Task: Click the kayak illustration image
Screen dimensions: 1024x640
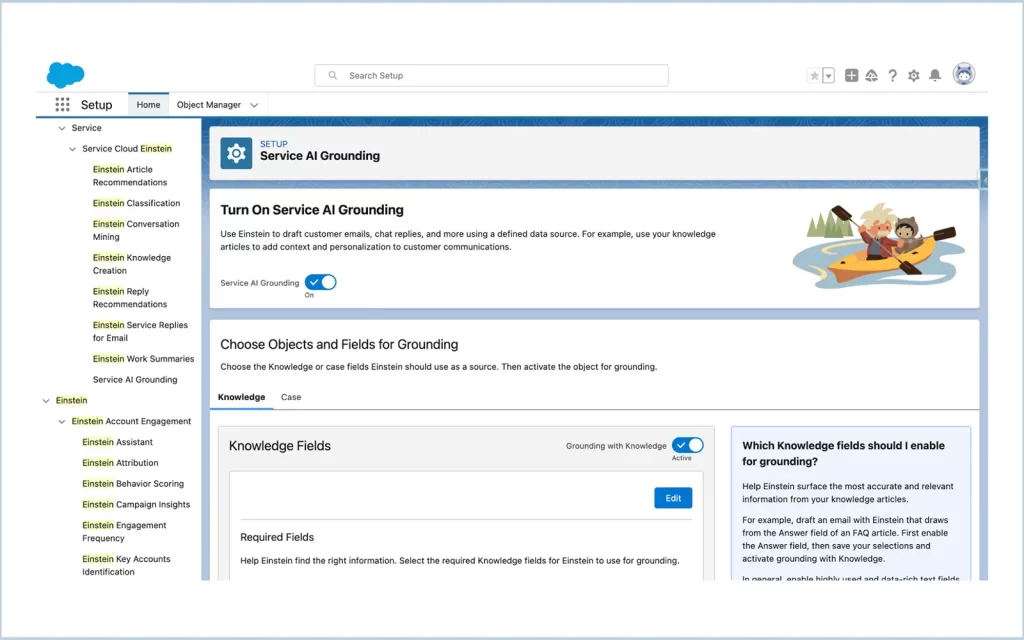Action: (x=878, y=245)
